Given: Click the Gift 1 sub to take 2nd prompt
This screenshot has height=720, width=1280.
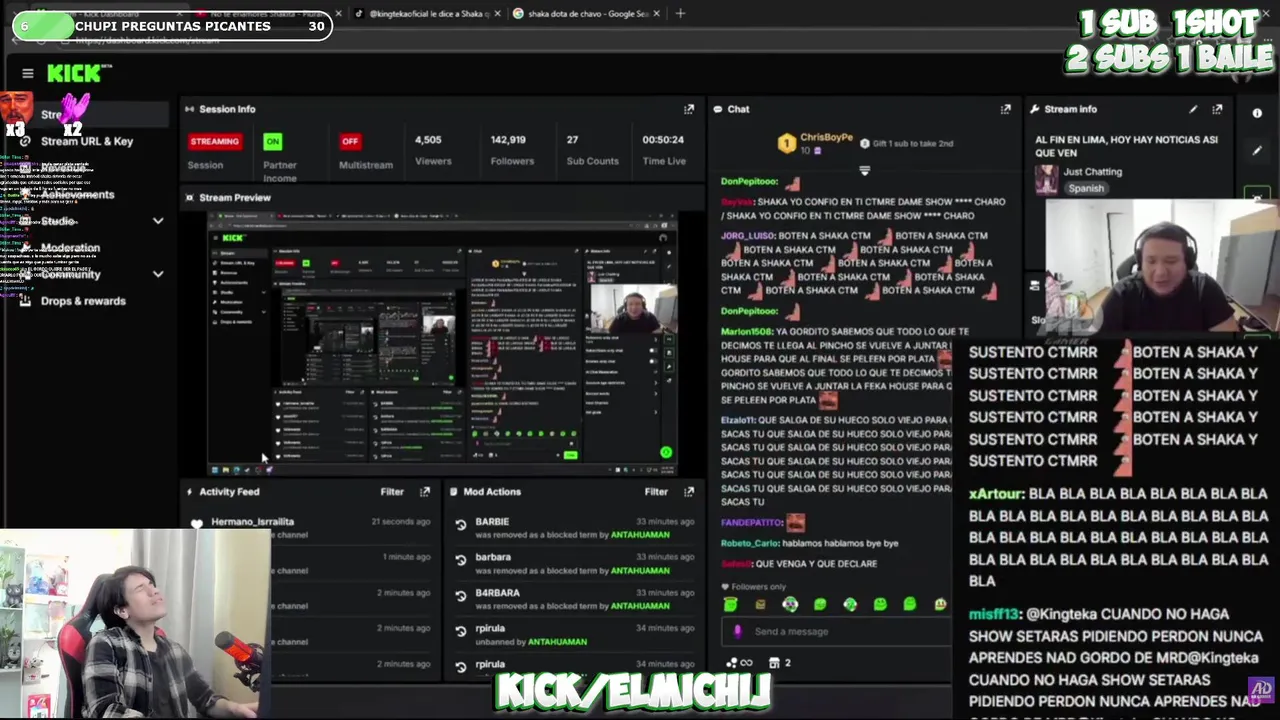Looking at the screenshot, I should [x=906, y=144].
